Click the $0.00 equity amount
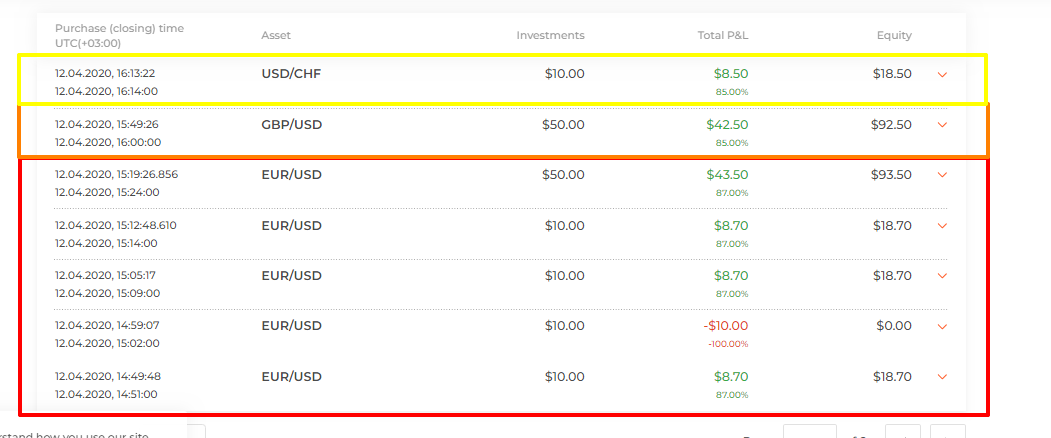Screen dimensions: 1051x438 (x=893, y=326)
